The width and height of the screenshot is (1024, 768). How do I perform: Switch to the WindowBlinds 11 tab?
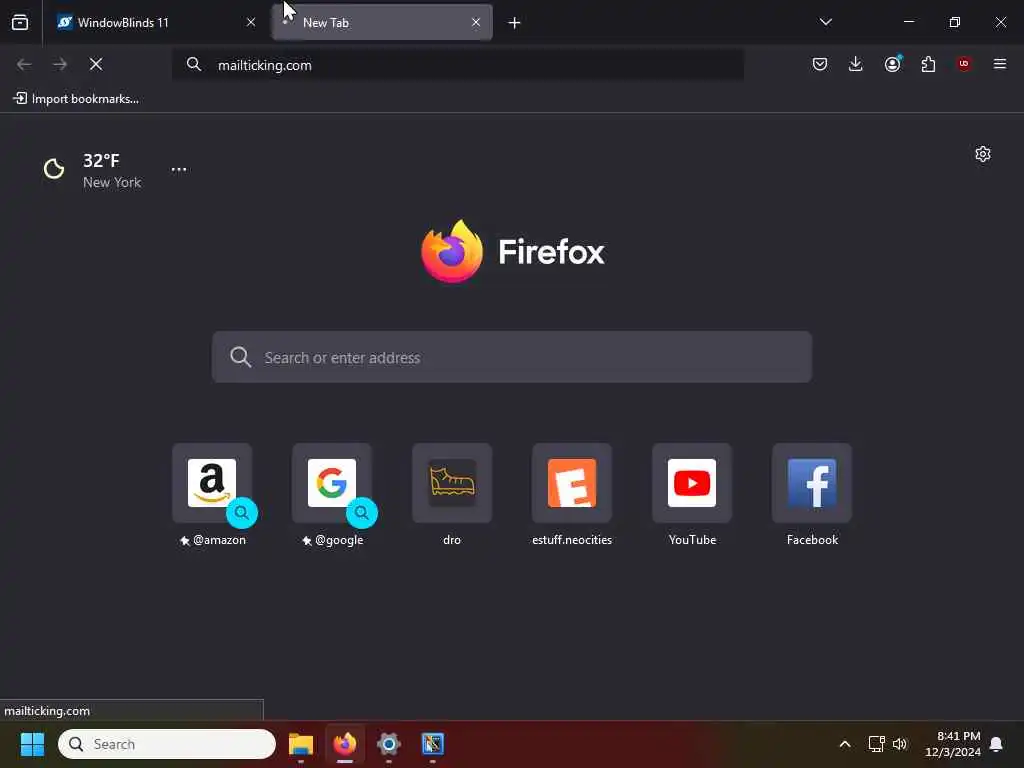tap(157, 23)
